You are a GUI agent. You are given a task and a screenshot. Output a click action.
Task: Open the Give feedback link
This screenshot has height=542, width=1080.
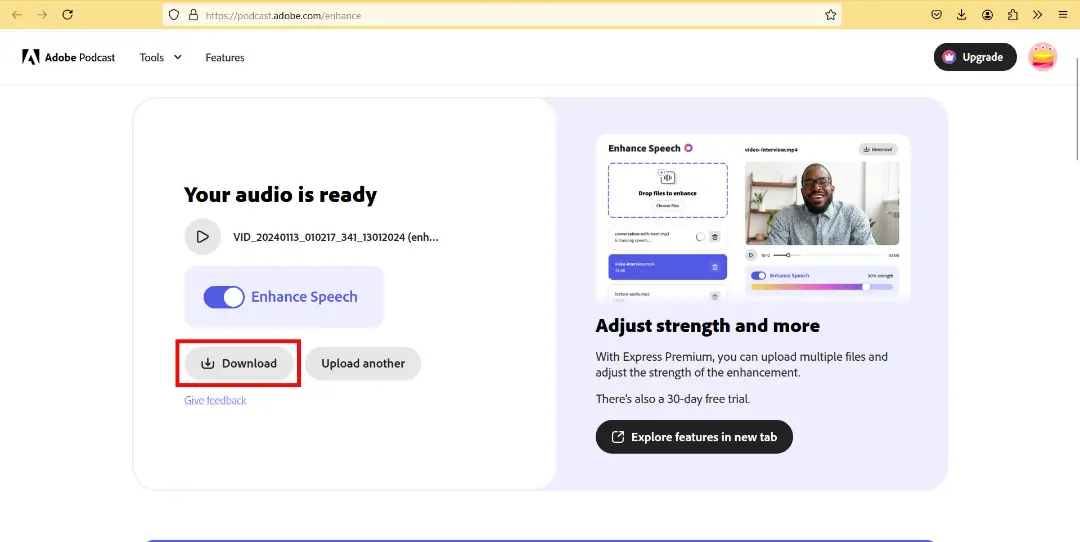[x=215, y=400]
